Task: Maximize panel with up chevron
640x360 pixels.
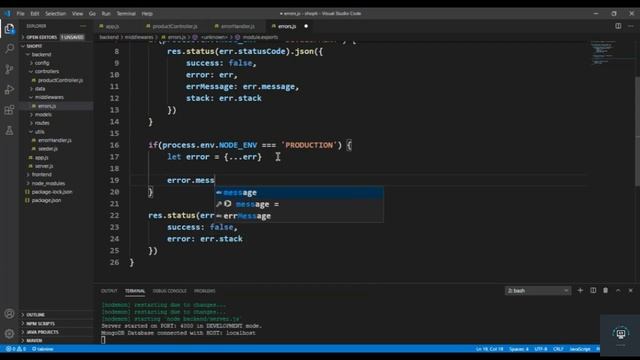Action: click(618, 290)
